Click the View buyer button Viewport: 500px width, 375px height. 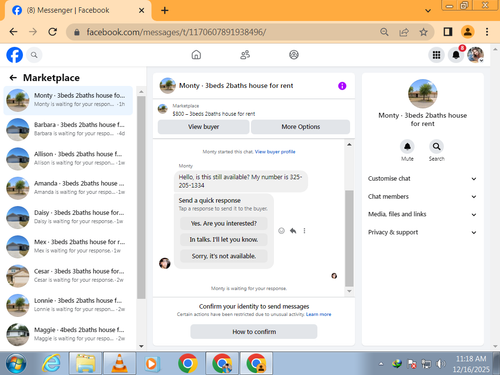pyautogui.click(x=203, y=127)
